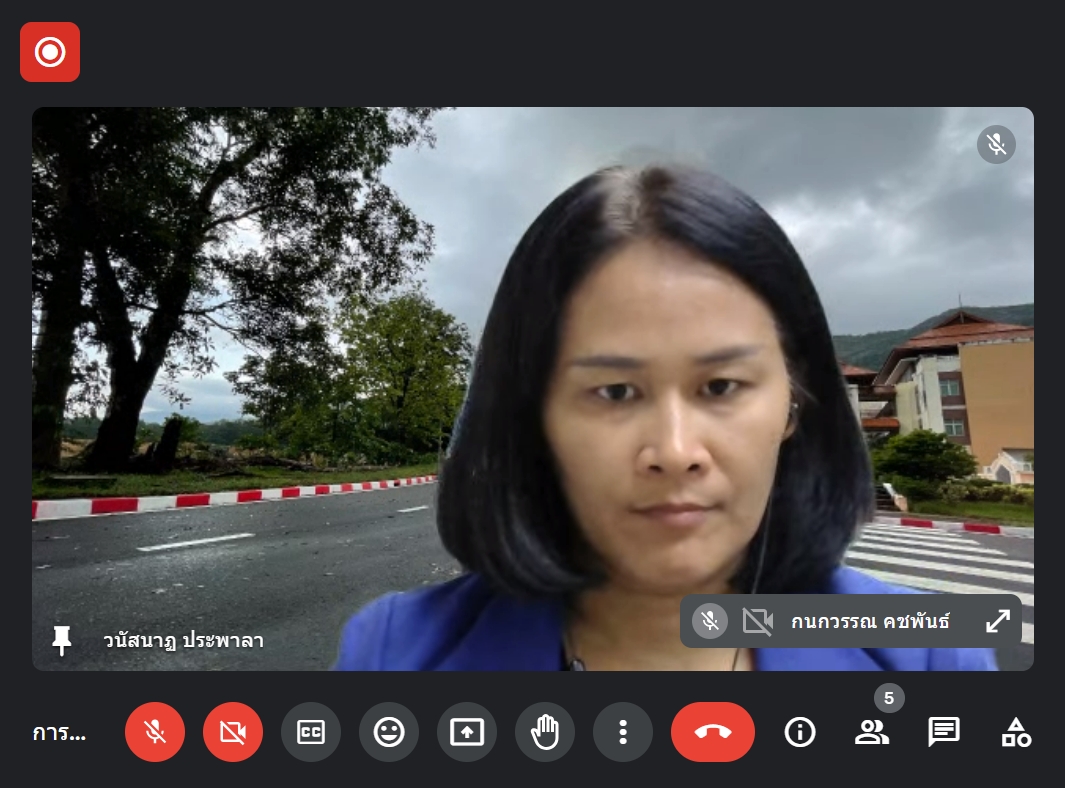Toggle closed captions (CC)

[311, 732]
